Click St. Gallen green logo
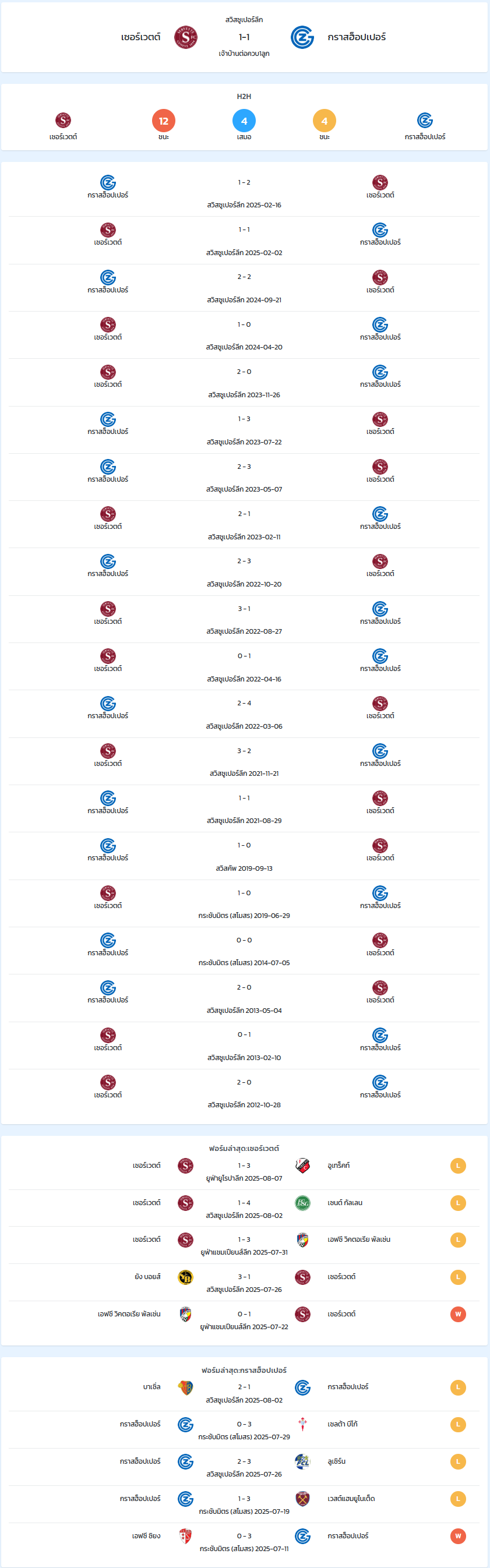Screen dimensions: 490x1568 [x=302, y=1202]
